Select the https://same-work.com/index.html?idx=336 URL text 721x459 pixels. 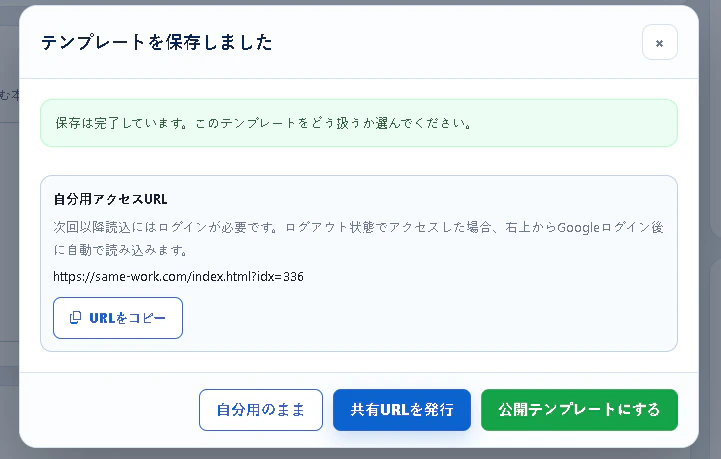(x=178, y=276)
